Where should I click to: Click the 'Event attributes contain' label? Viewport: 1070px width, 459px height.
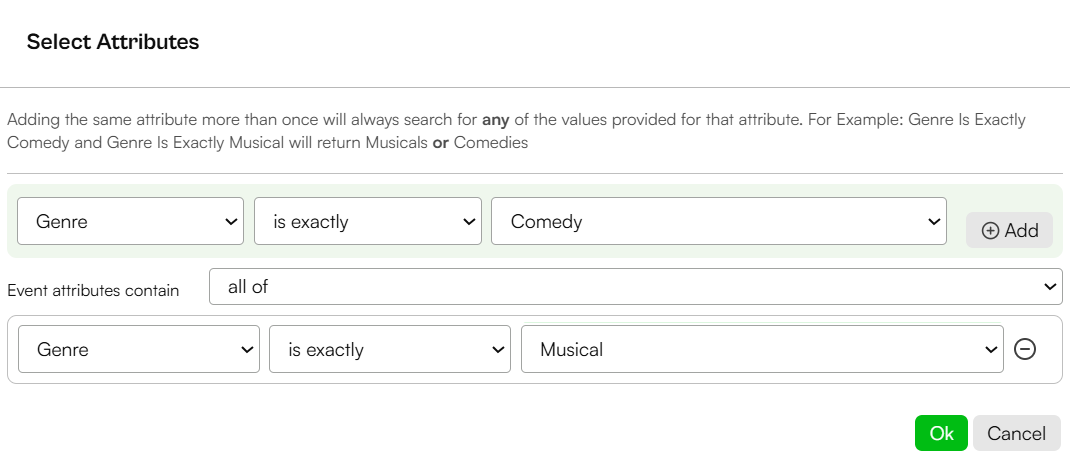93,291
